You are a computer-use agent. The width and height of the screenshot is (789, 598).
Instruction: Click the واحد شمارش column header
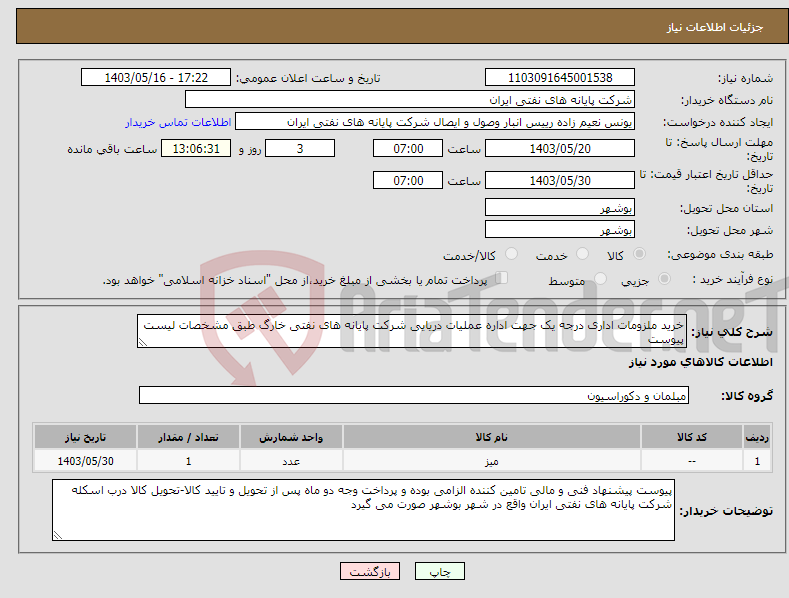[291, 437]
